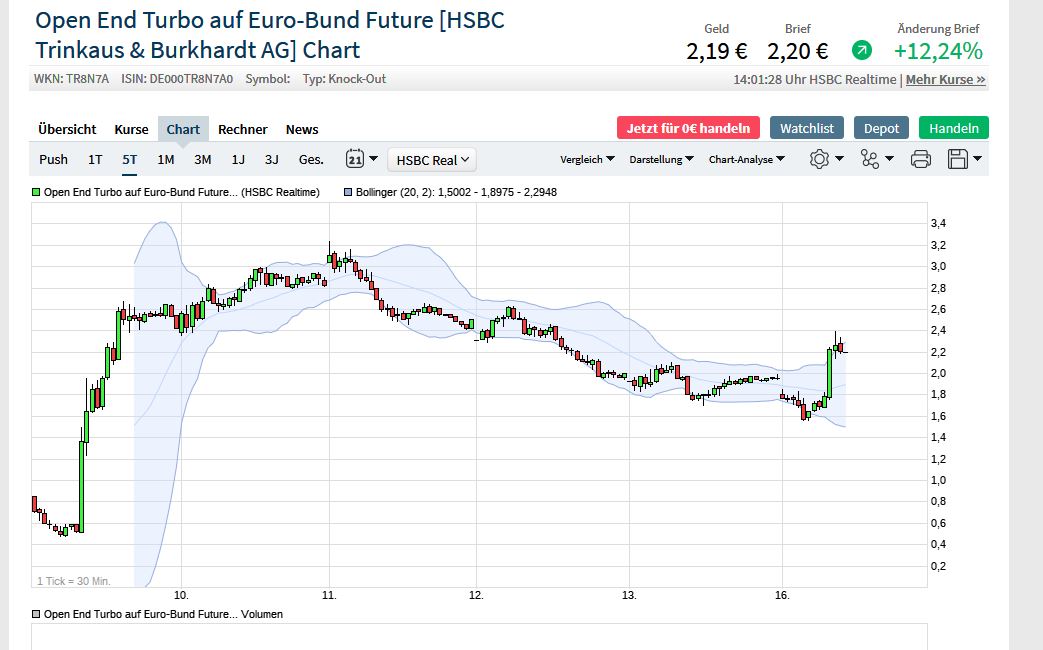Enable Push realtime updates
The width and height of the screenshot is (1043, 650).
click(x=53, y=159)
